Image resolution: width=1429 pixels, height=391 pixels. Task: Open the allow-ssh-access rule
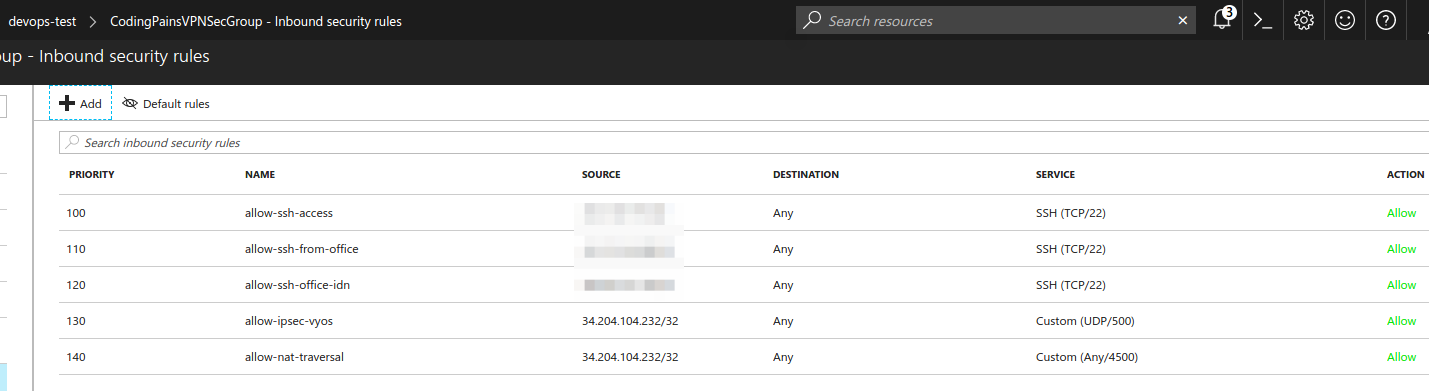point(289,213)
